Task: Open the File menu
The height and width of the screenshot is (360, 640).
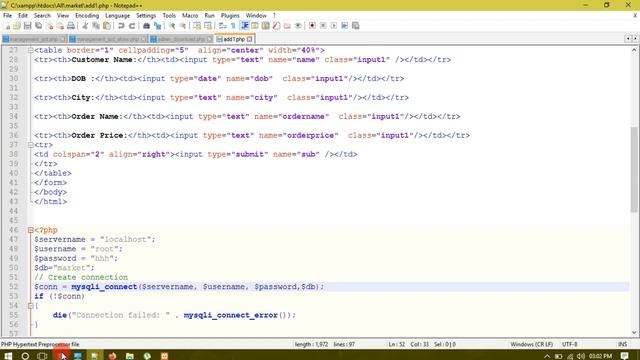Action: pyautogui.click(x=7, y=16)
